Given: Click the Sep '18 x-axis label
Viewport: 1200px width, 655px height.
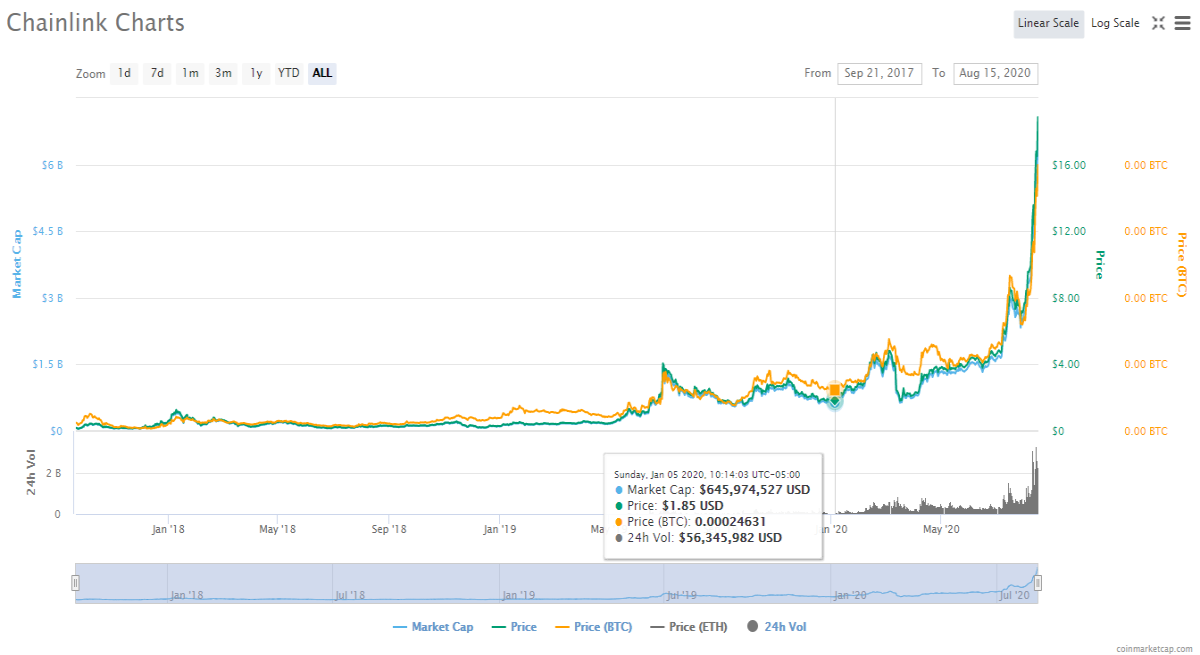Looking at the screenshot, I should point(388,529).
